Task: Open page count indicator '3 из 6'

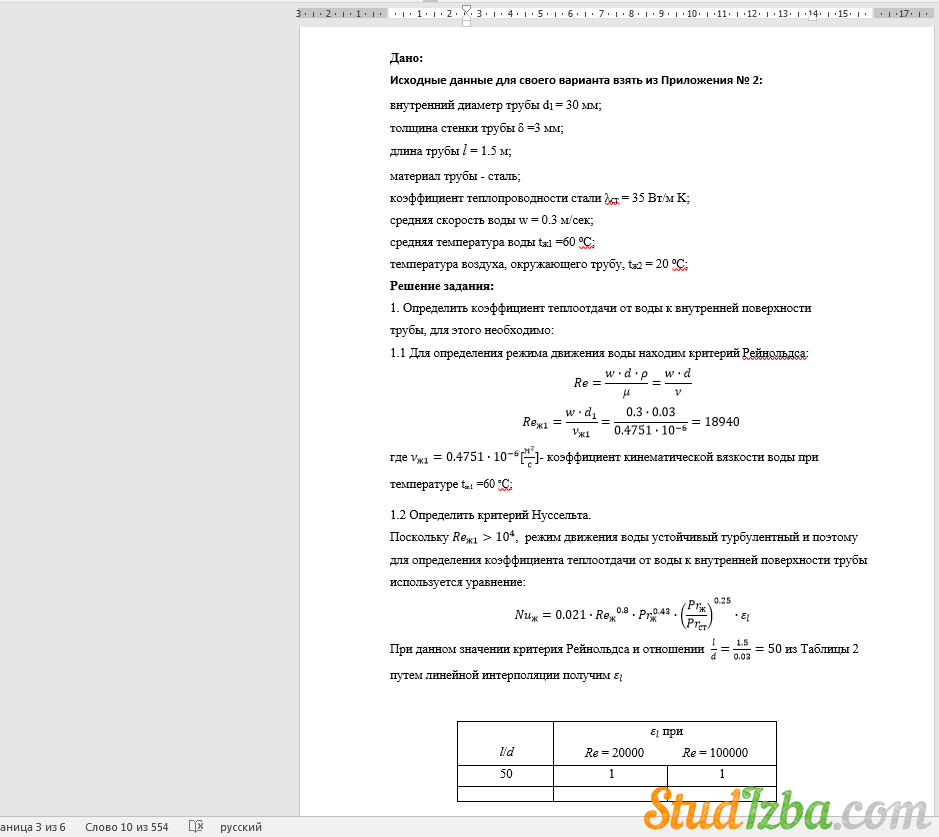Action: (33, 827)
